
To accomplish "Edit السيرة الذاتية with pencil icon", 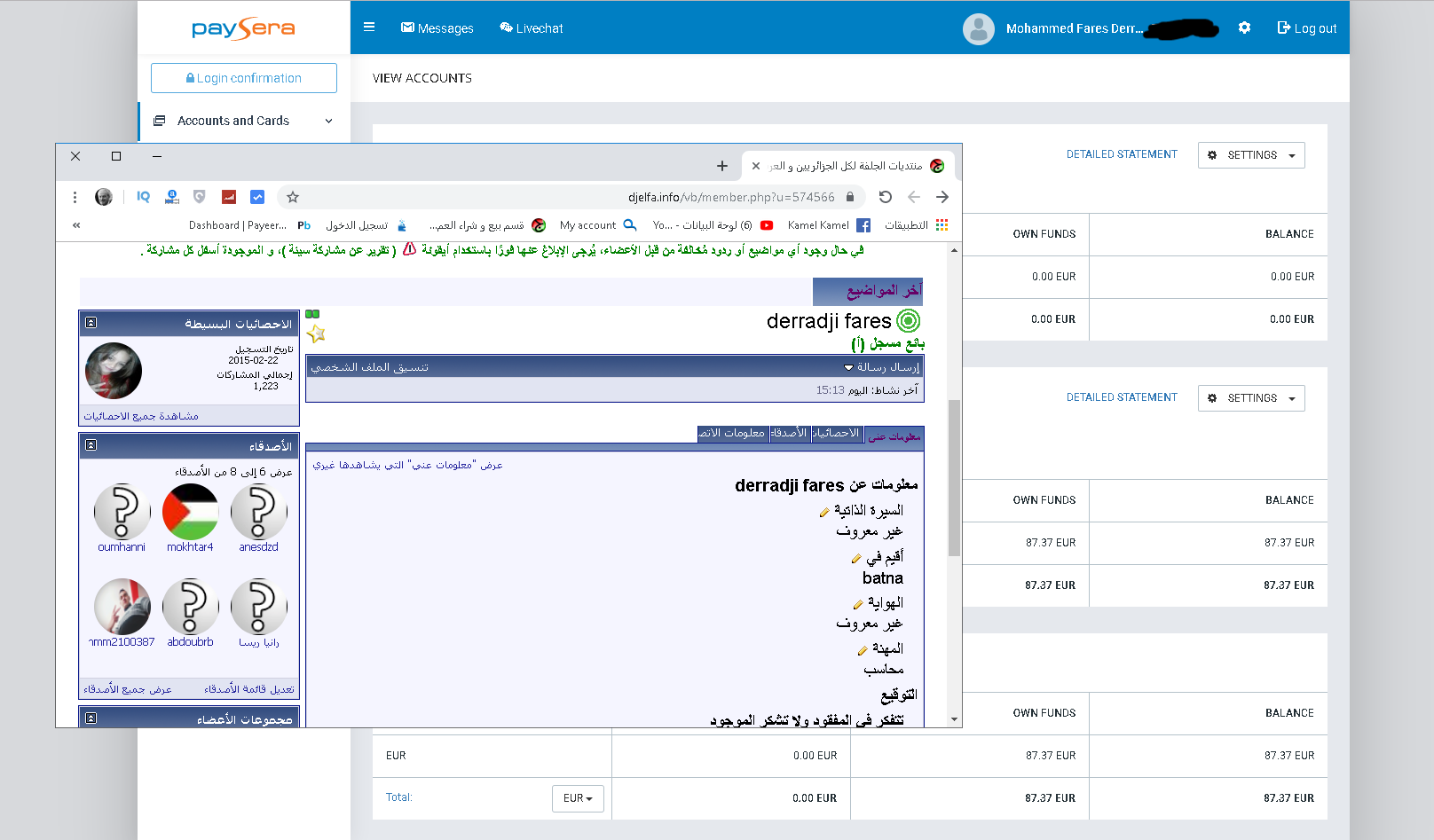I will (824, 512).
